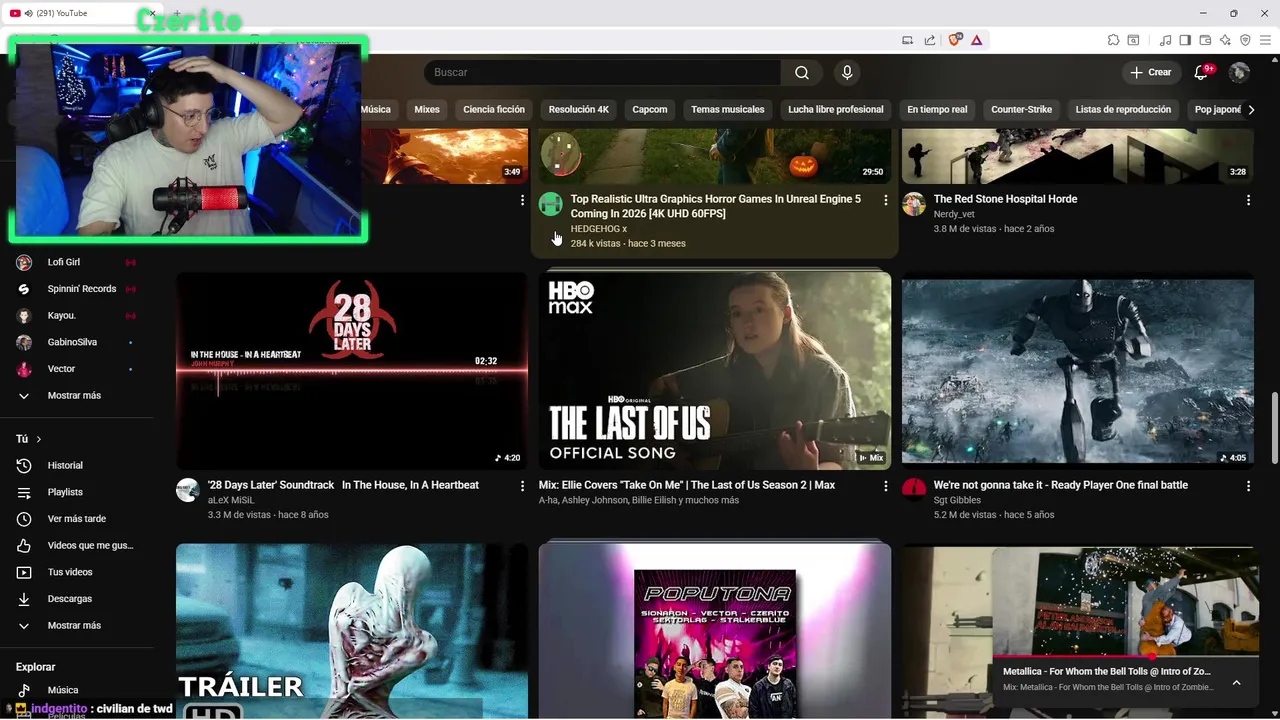This screenshot has height=720, width=1280.
Task: Open POPUTONA video thumbnail
Action: [715, 632]
